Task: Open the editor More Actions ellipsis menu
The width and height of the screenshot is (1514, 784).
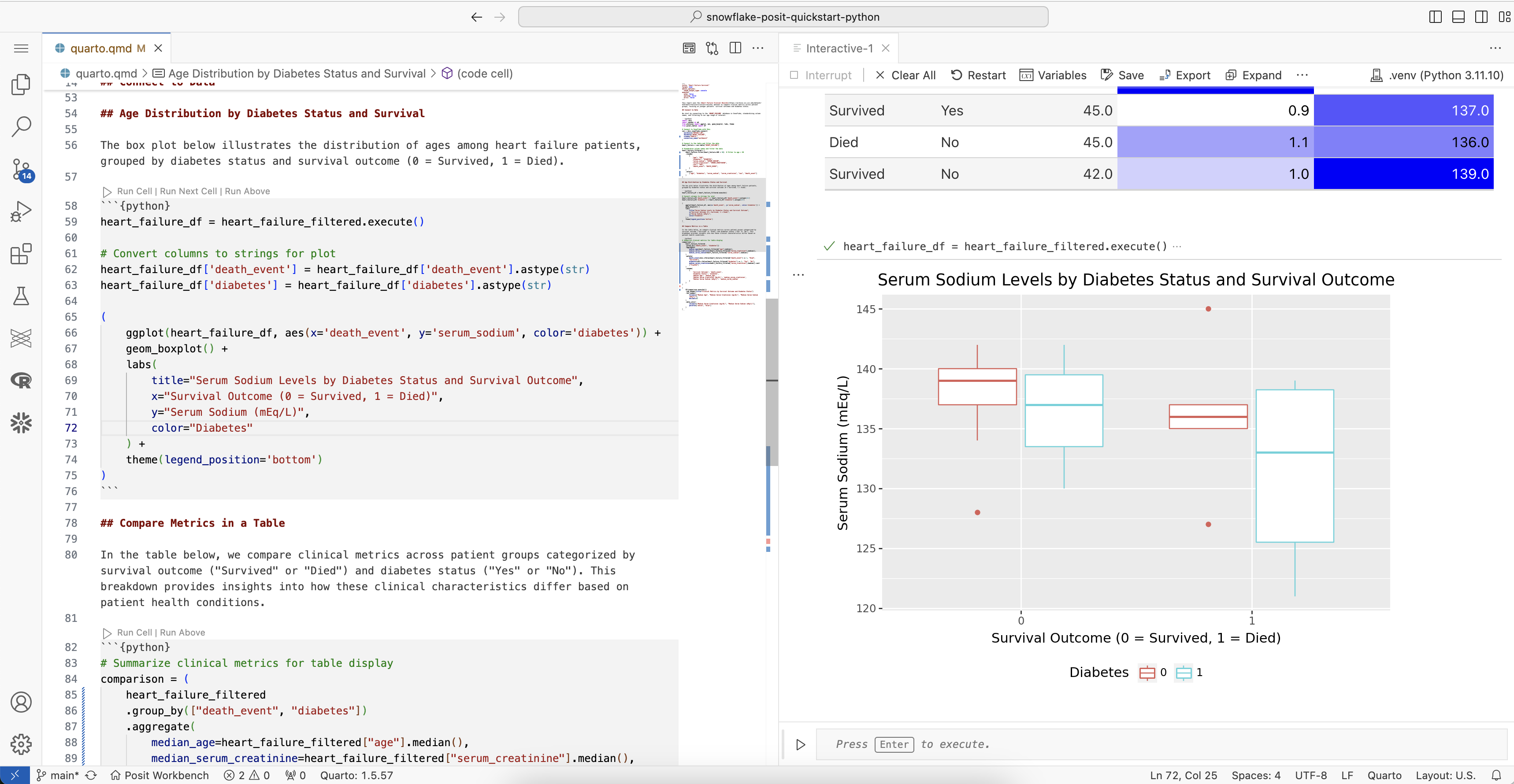Action: pyautogui.click(x=758, y=48)
